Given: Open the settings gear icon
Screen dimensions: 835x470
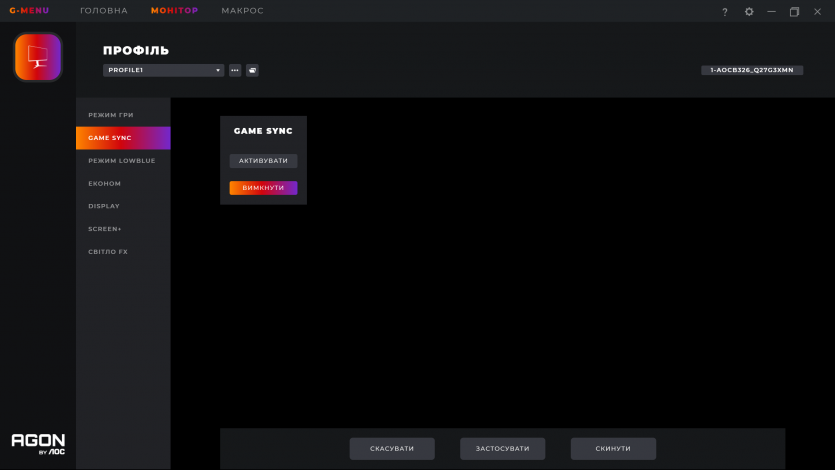Looking at the screenshot, I should coord(749,12).
